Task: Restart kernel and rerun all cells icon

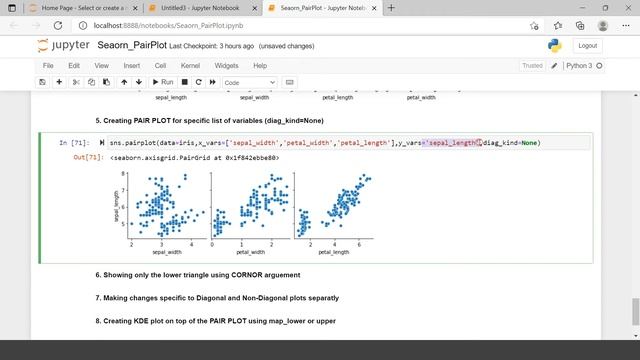Action: pos(213,82)
